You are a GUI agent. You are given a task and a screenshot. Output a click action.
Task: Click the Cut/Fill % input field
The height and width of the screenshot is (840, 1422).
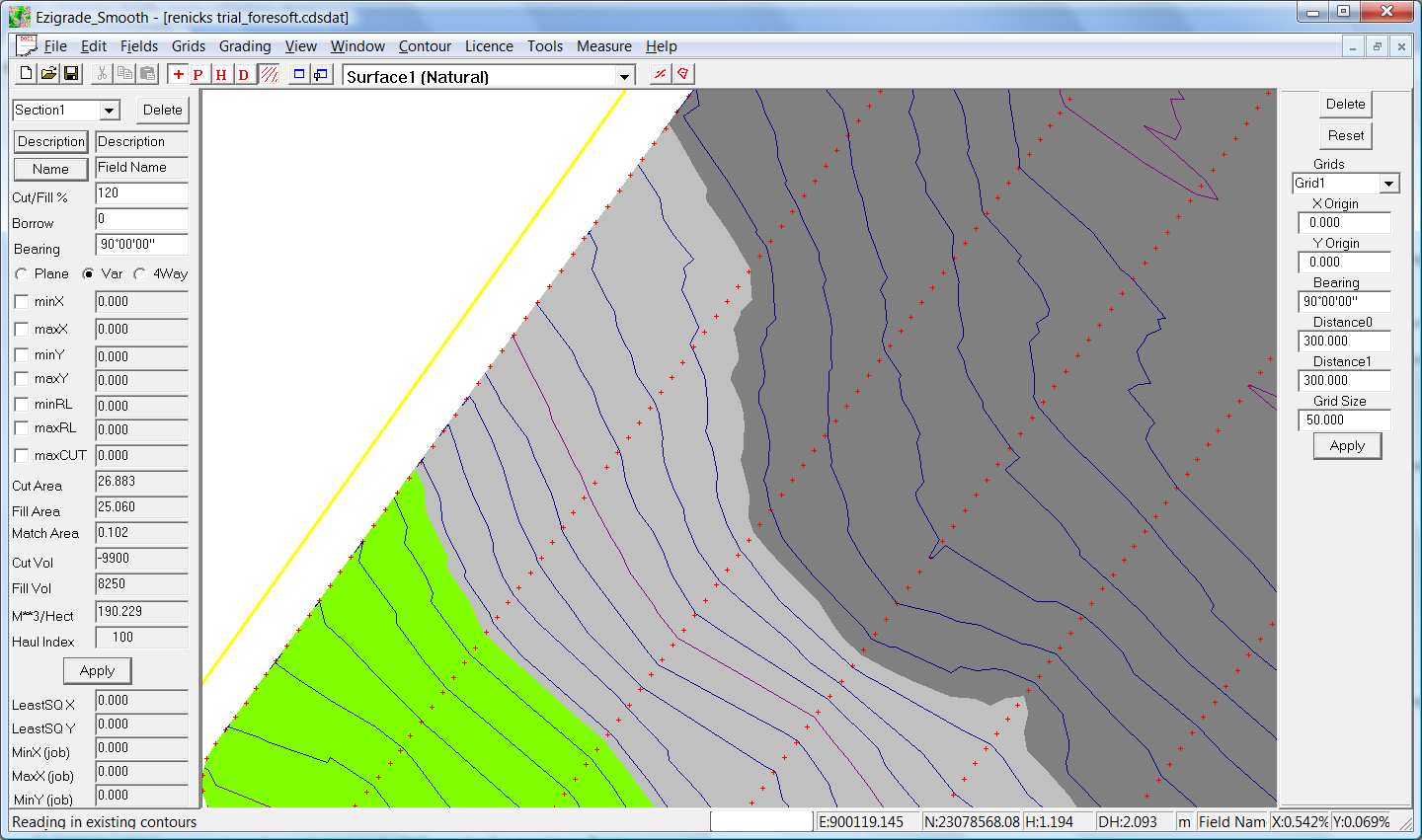pos(141,193)
